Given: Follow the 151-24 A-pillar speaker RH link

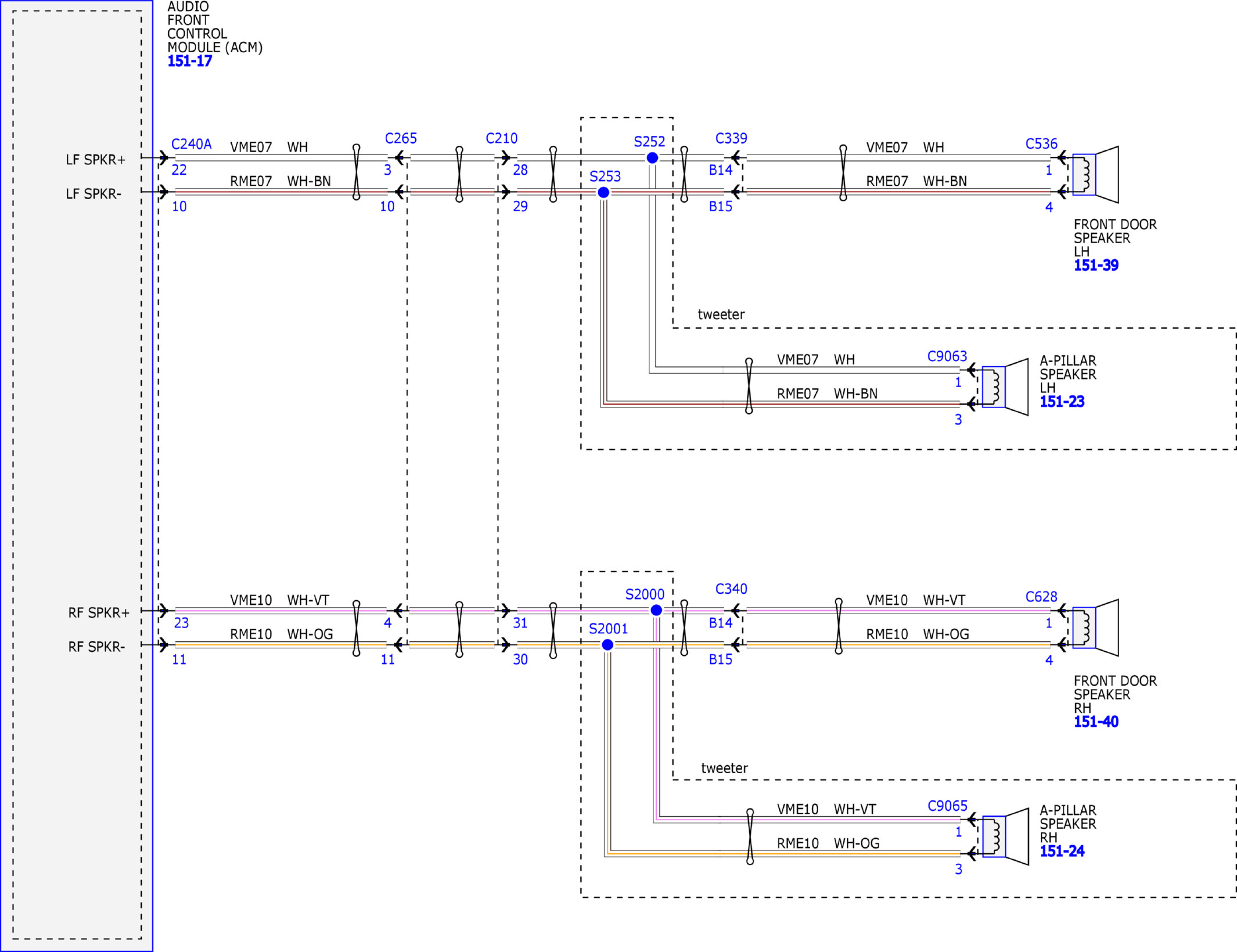Looking at the screenshot, I should point(1062,851).
